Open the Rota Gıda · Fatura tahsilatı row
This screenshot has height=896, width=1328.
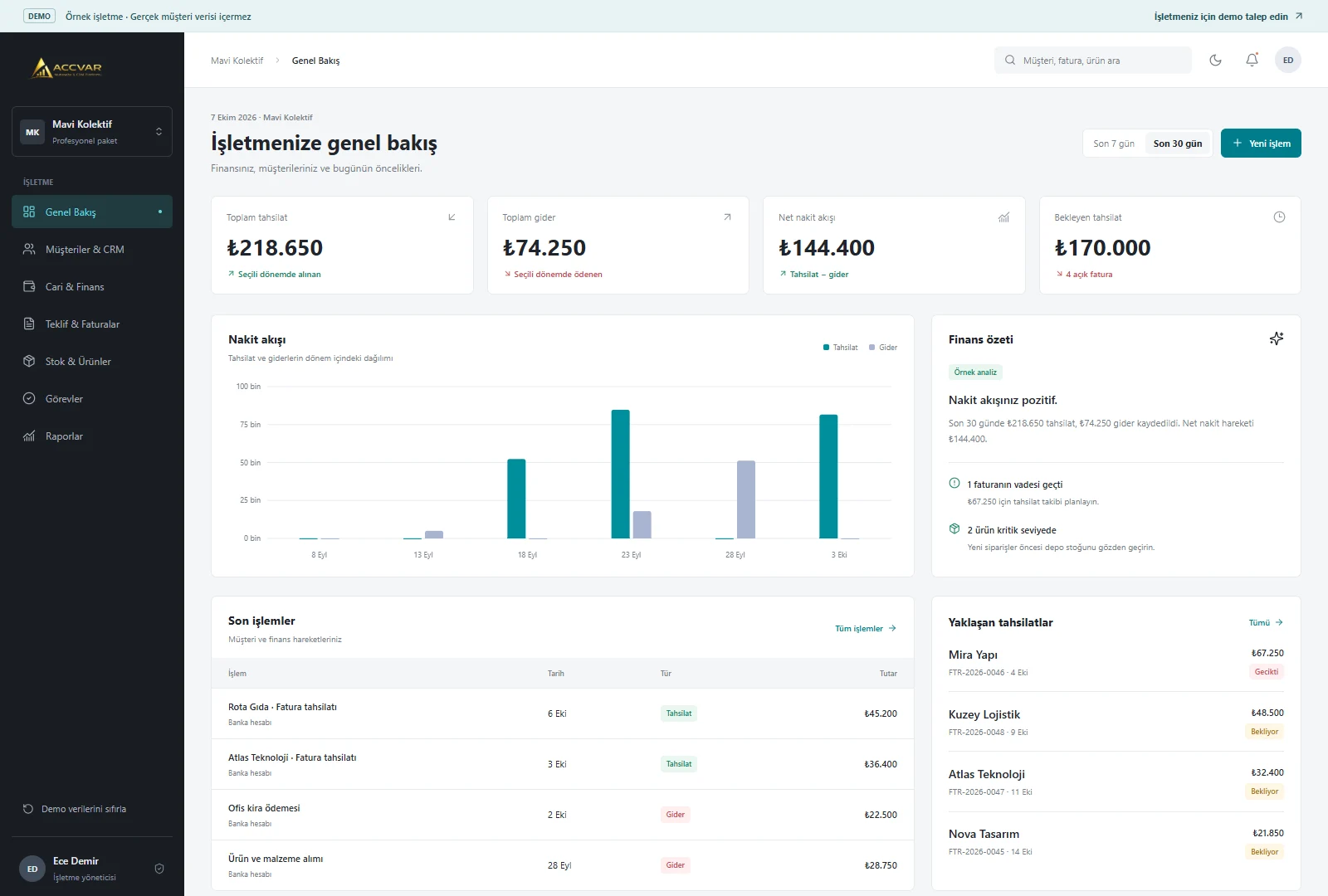[563, 713]
